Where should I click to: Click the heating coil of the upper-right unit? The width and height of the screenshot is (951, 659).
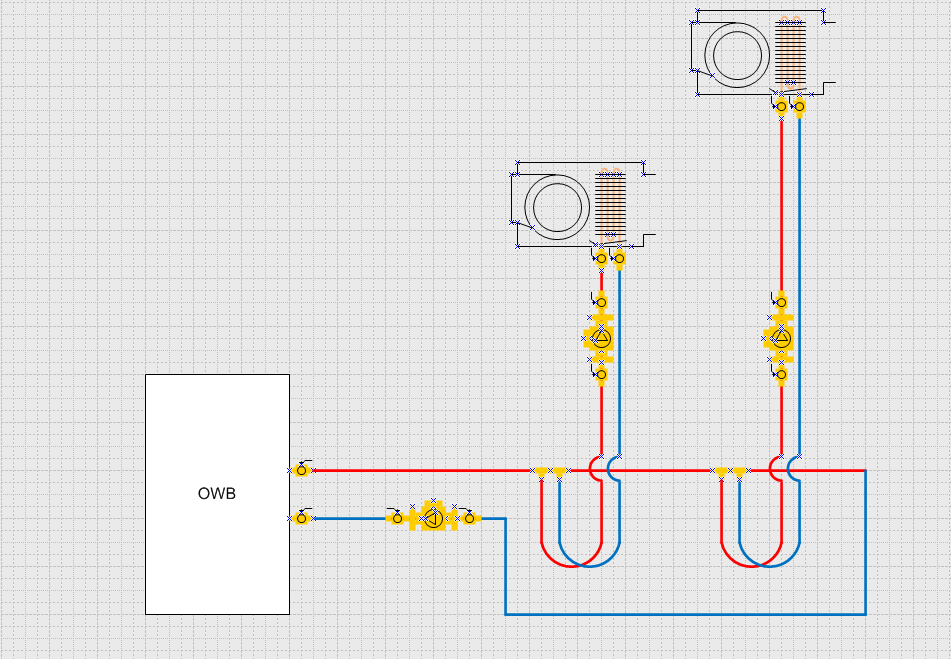[x=790, y=53]
